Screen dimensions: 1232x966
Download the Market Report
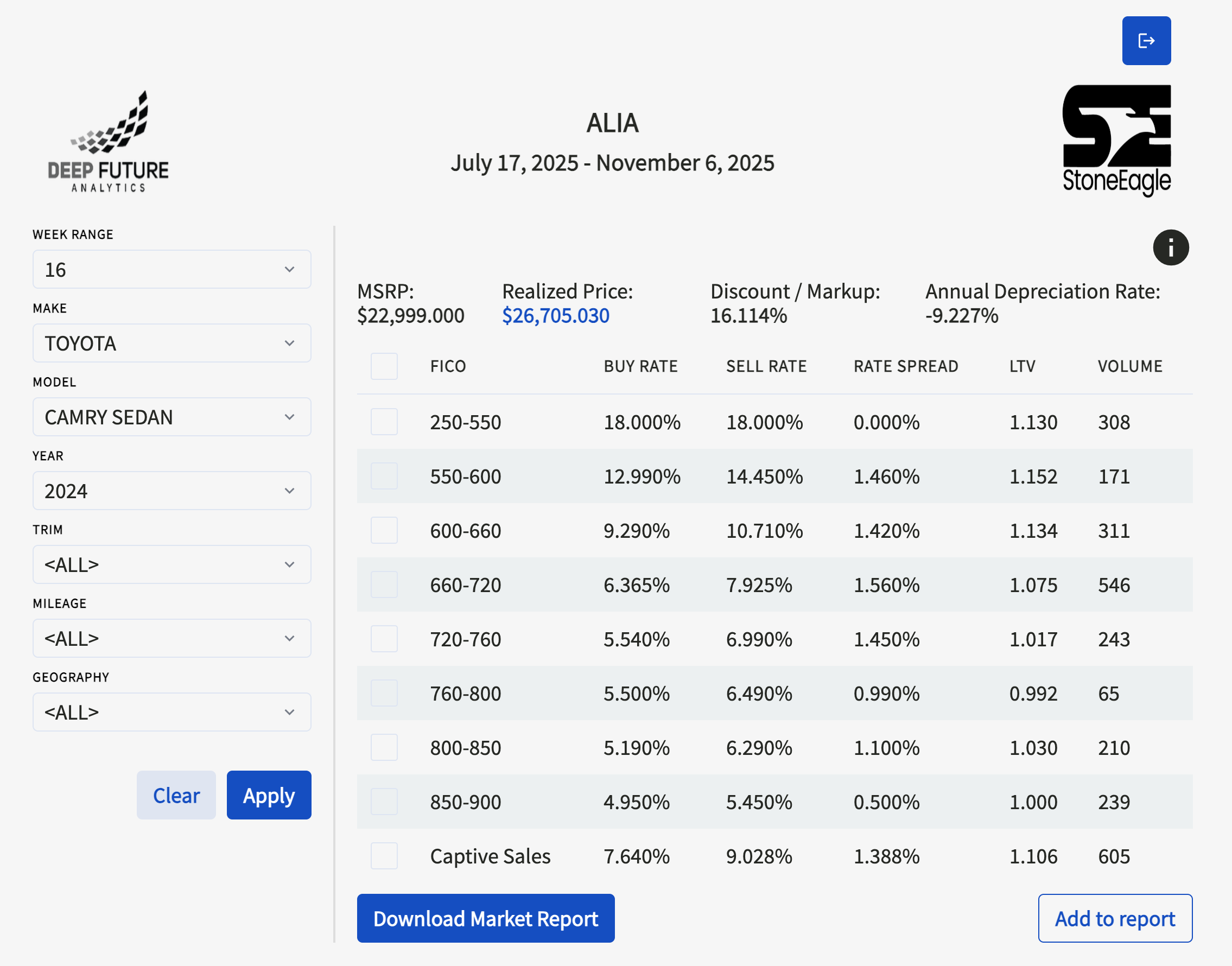coord(485,918)
